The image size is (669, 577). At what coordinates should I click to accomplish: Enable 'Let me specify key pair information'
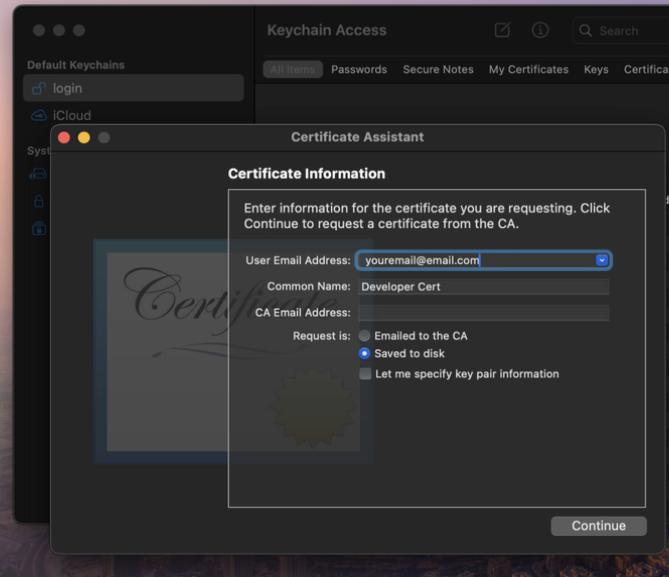(365, 374)
